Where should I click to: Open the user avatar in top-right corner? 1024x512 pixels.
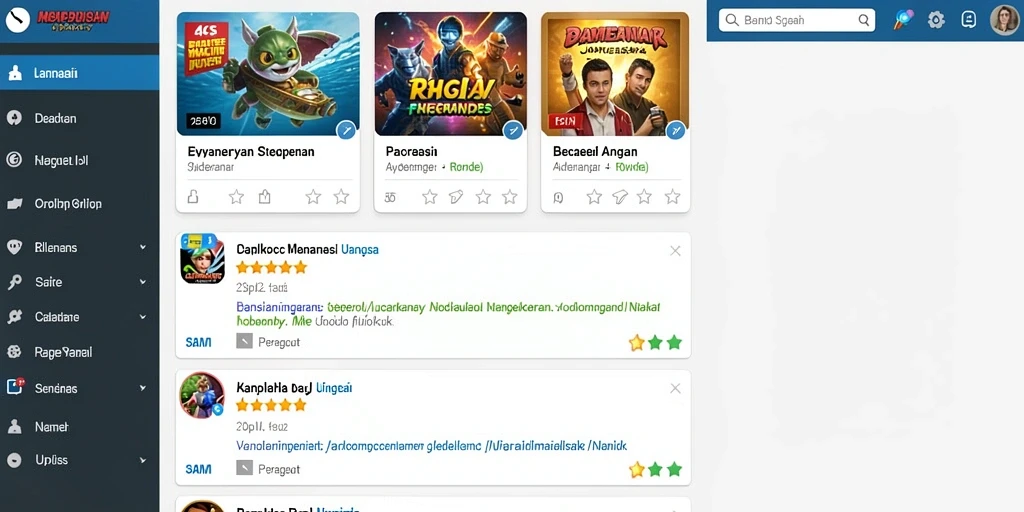pyautogui.click(x=1004, y=20)
